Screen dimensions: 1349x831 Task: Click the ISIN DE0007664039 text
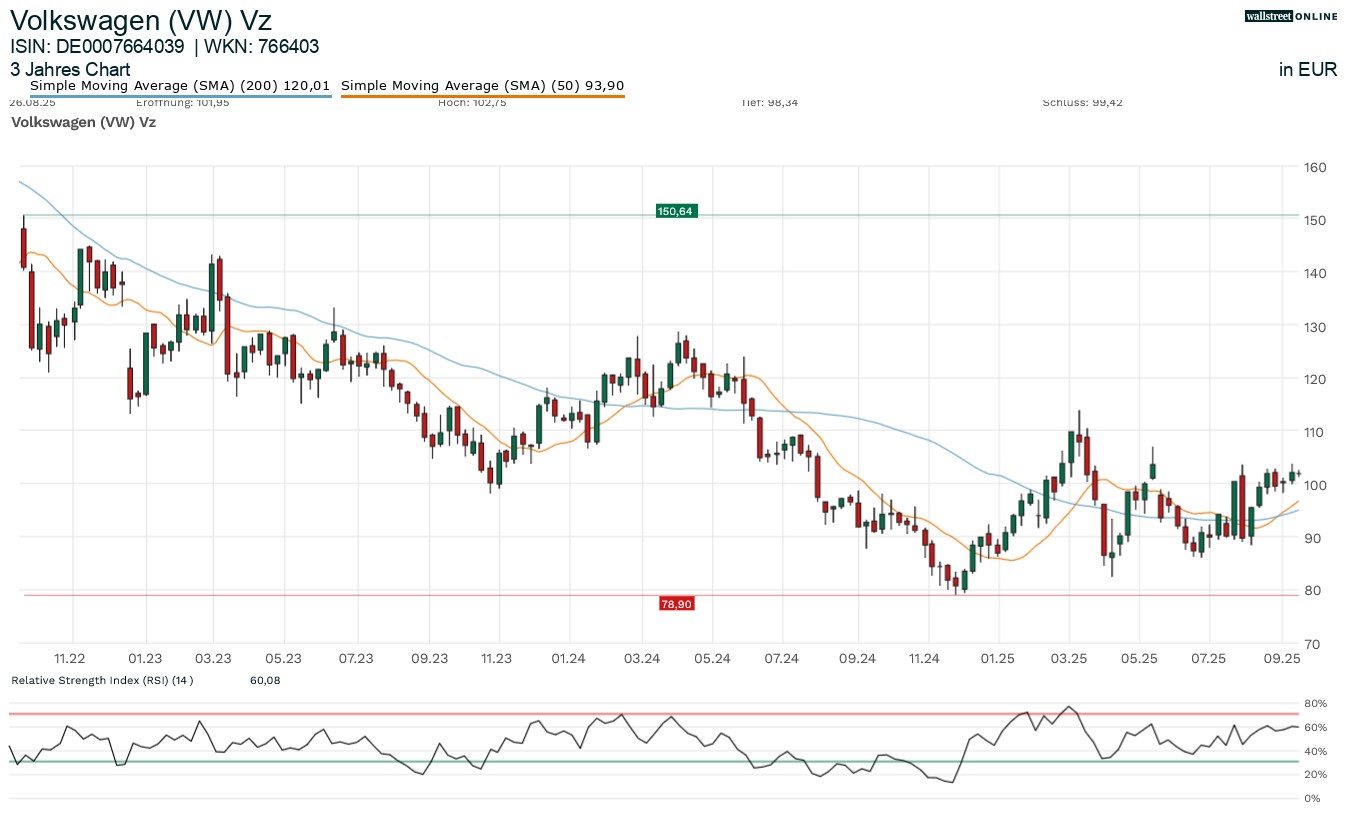pos(97,46)
